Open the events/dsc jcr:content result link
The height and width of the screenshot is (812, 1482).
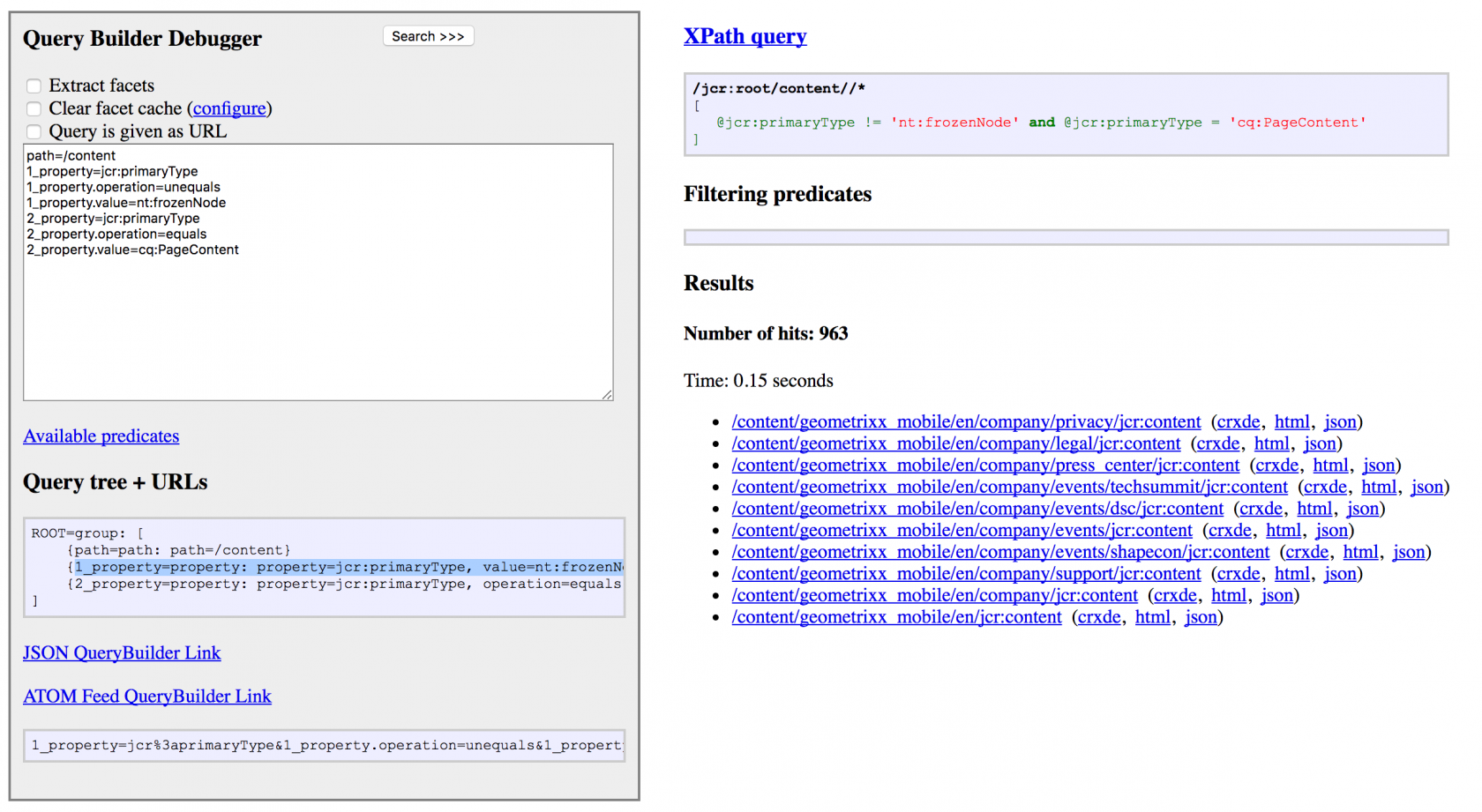coord(977,508)
